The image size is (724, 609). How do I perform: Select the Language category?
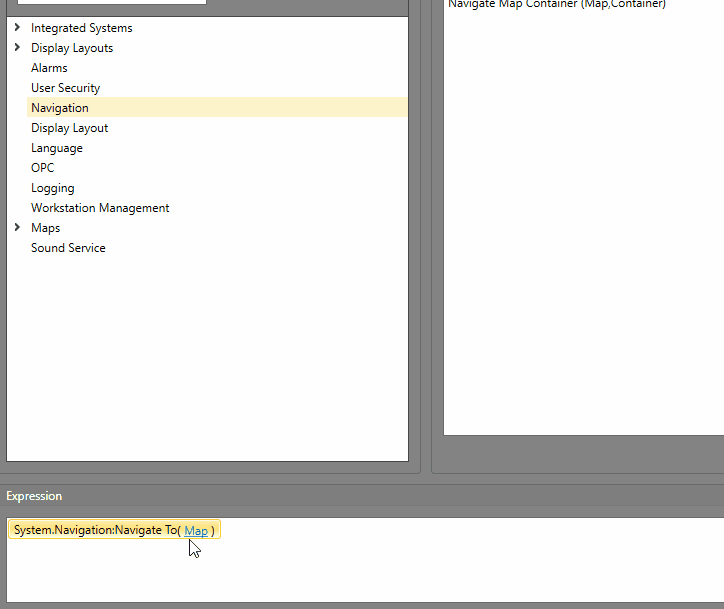pyautogui.click(x=57, y=148)
